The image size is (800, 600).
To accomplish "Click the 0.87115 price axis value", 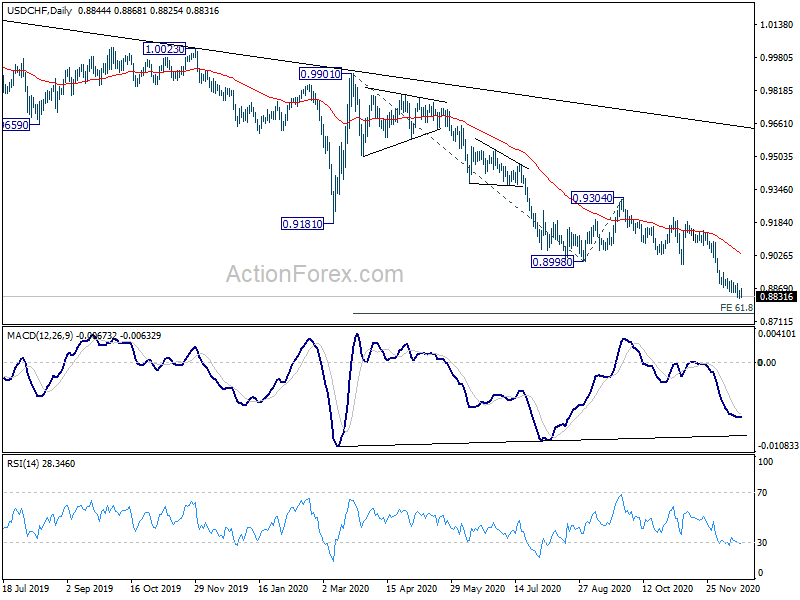I will pos(777,321).
